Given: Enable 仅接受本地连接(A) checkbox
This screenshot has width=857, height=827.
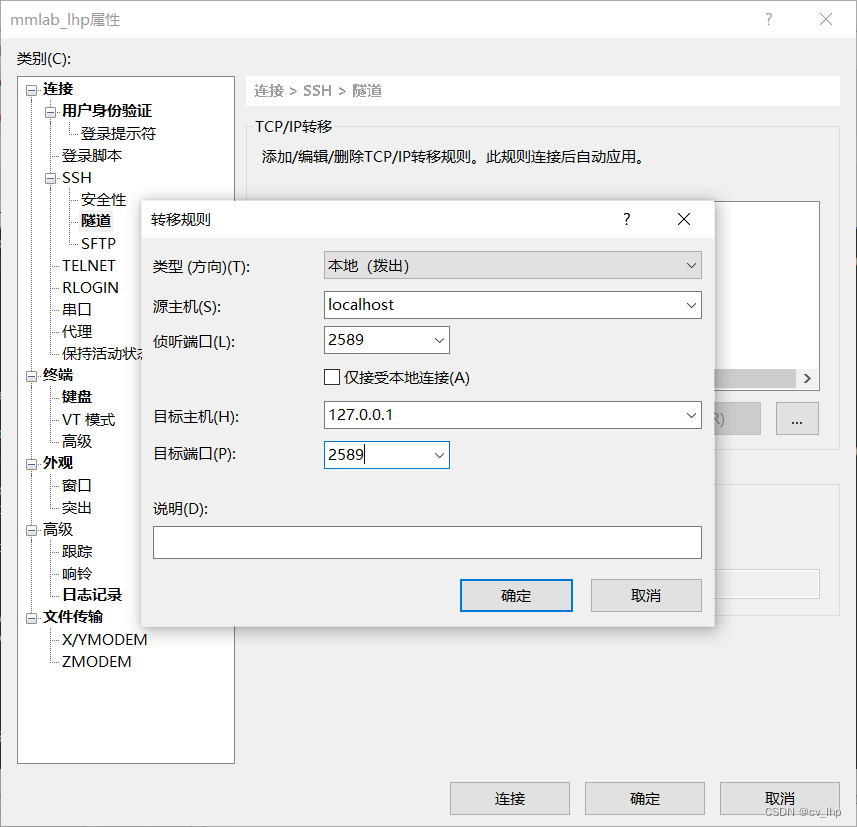Looking at the screenshot, I should 332,377.
